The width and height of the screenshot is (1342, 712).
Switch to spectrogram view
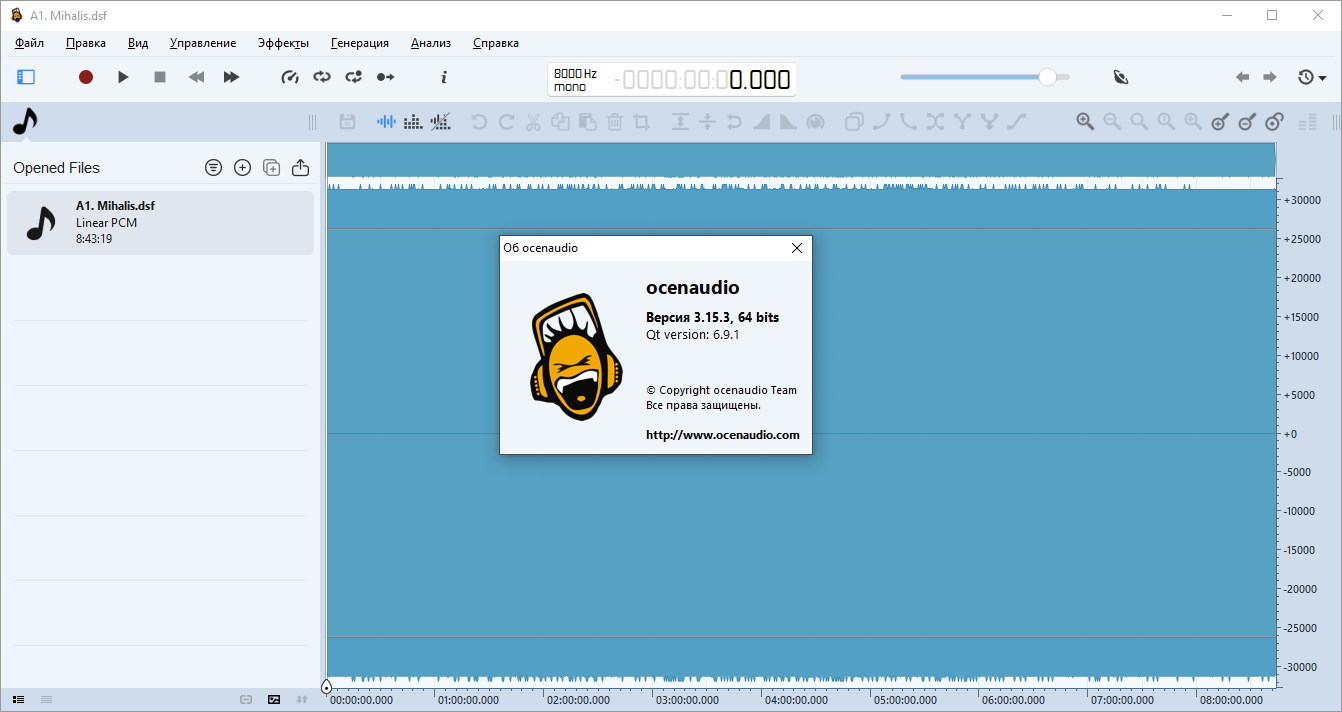tap(413, 122)
